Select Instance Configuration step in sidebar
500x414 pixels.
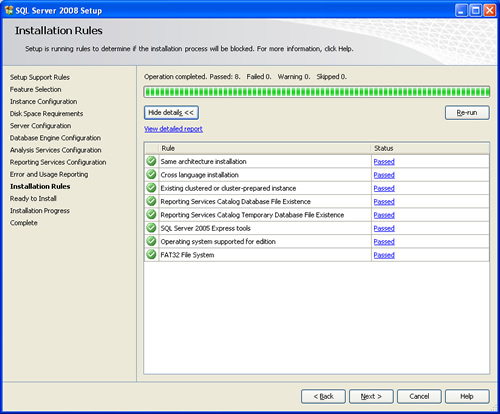[43, 102]
